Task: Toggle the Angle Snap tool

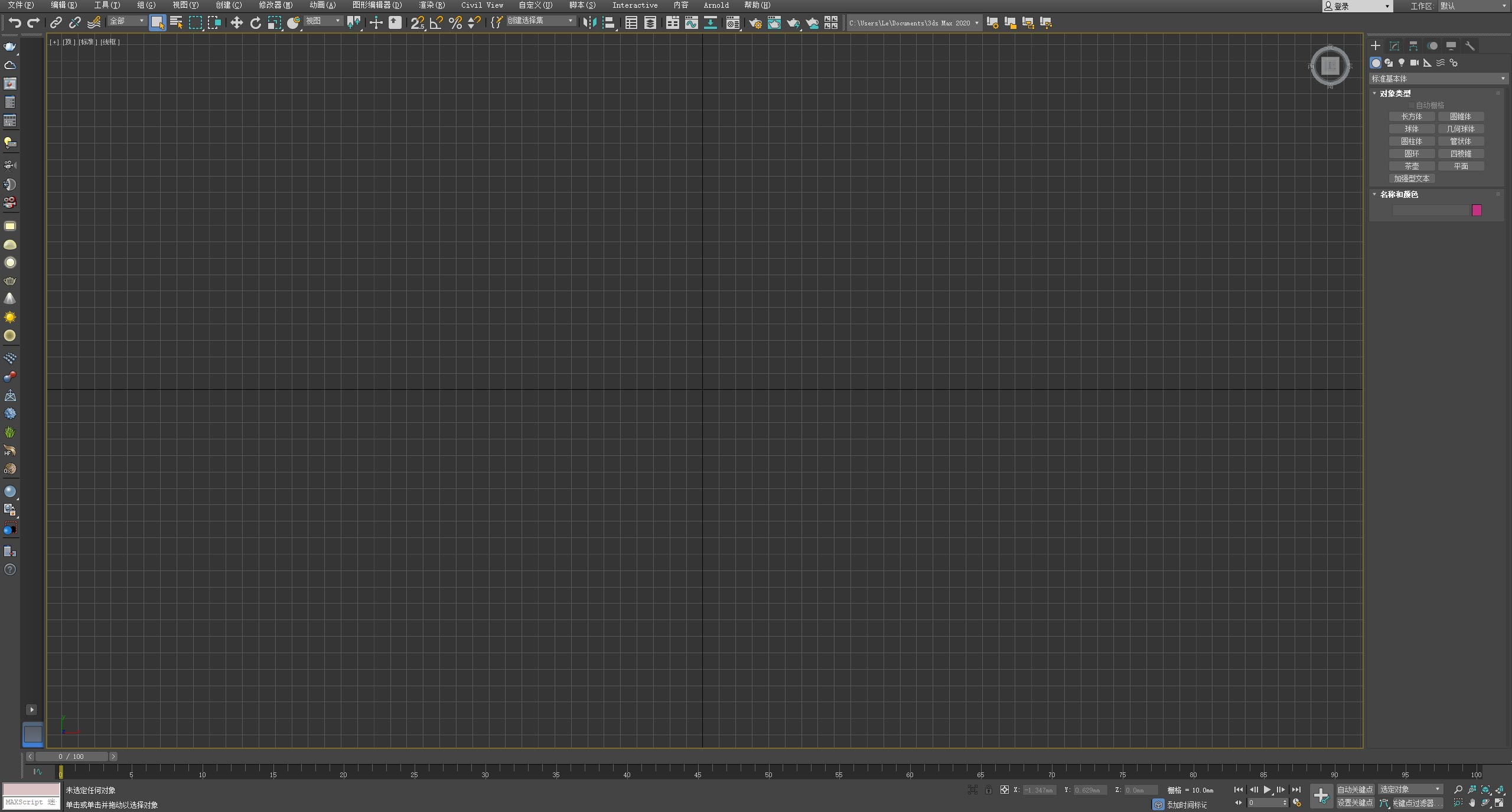Action: pyautogui.click(x=436, y=23)
